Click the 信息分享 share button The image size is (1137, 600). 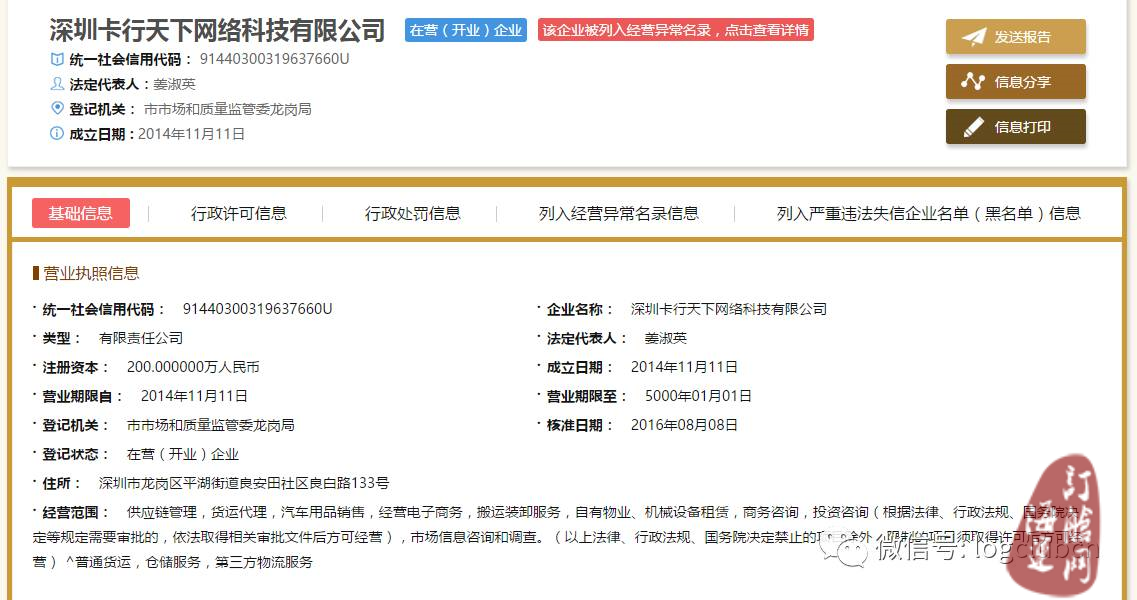1015,81
